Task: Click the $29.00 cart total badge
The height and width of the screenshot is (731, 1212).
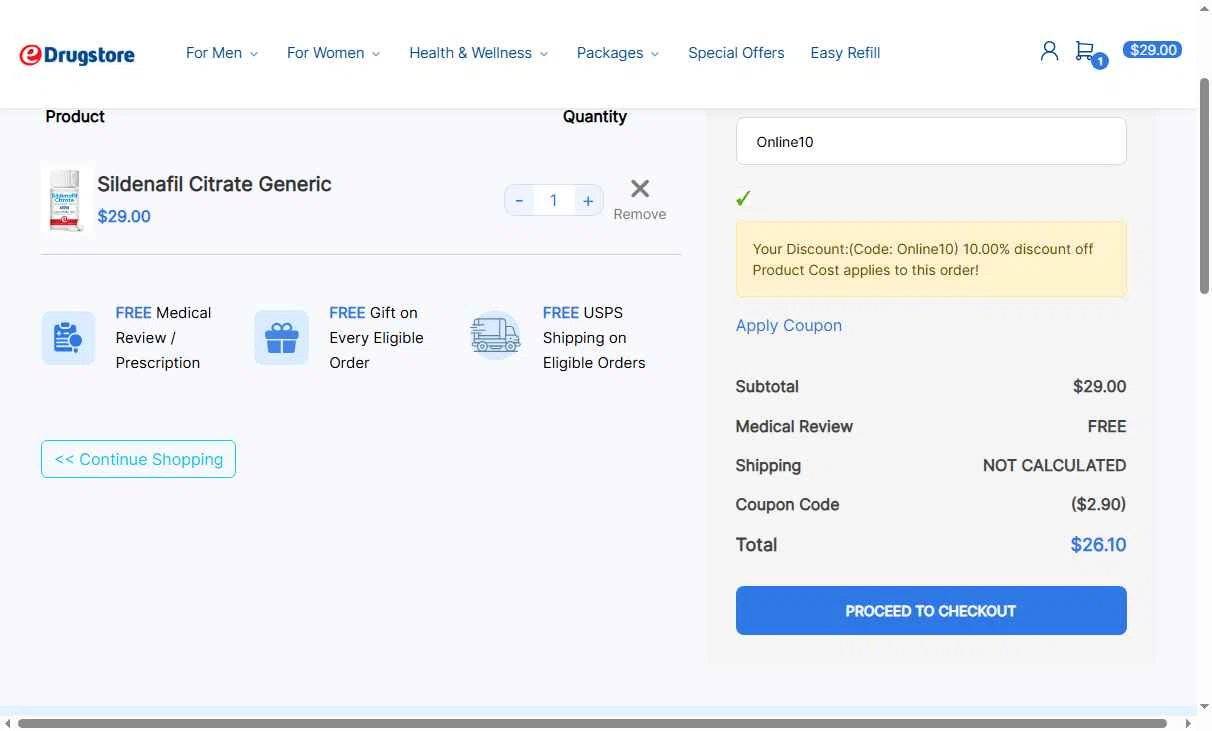Action: point(1152,50)
